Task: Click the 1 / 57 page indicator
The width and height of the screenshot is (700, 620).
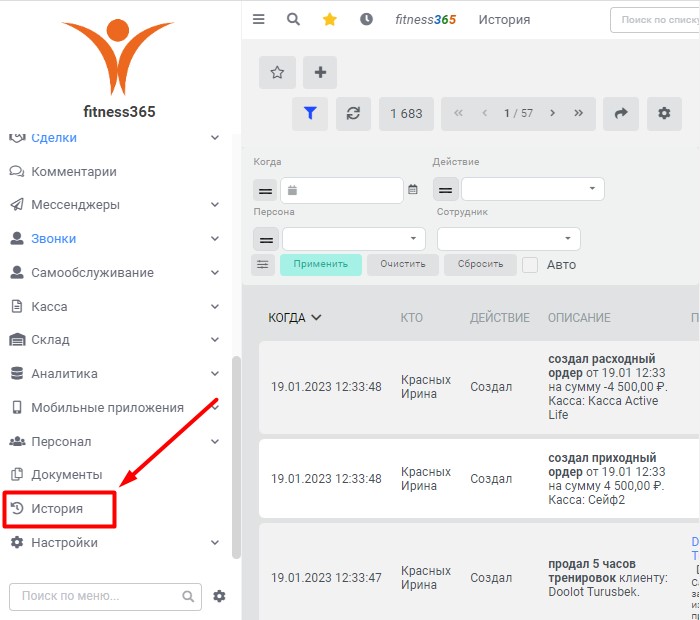Action: [x=518, y=113]
